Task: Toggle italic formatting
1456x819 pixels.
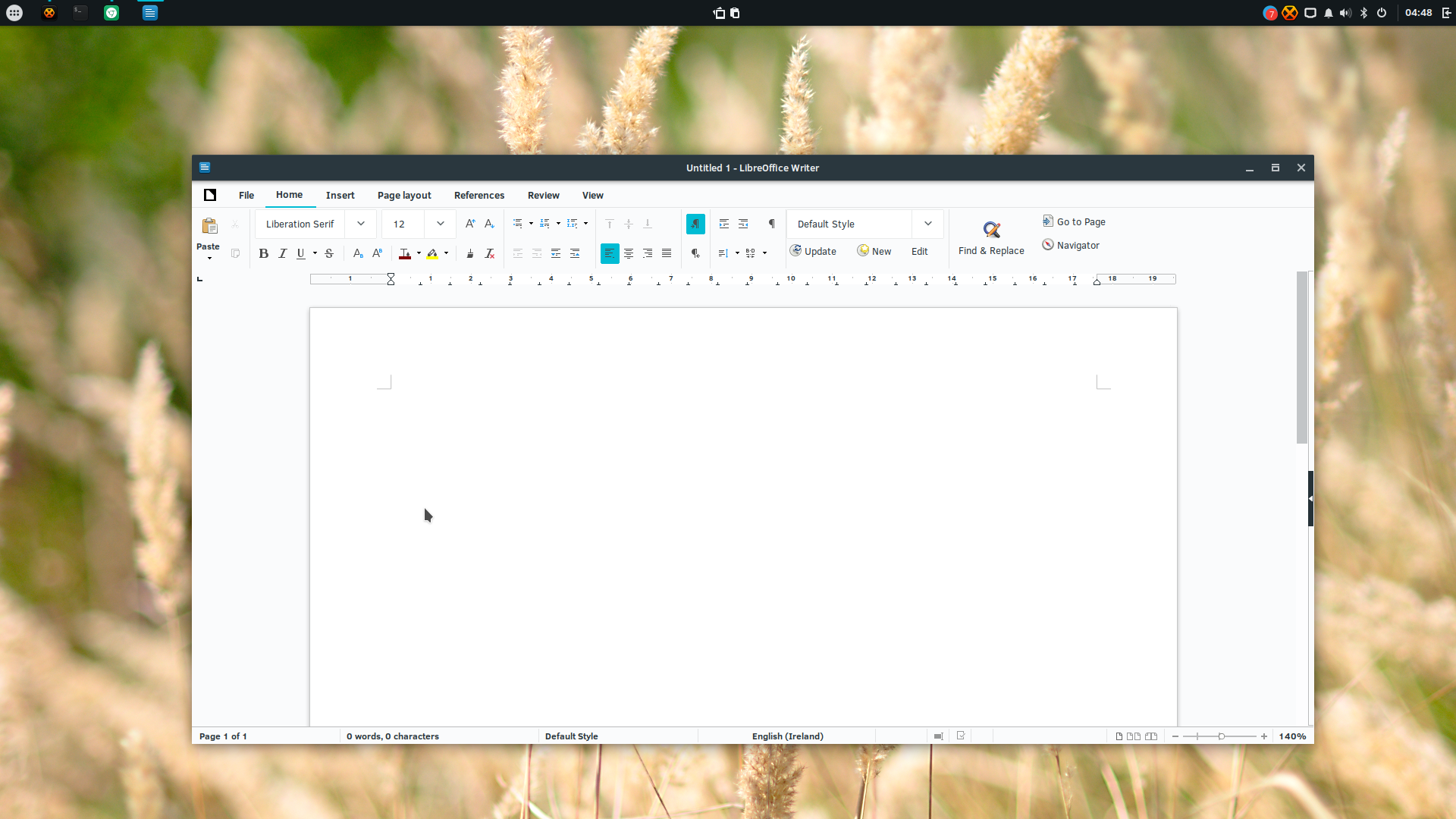Action: 283,253
